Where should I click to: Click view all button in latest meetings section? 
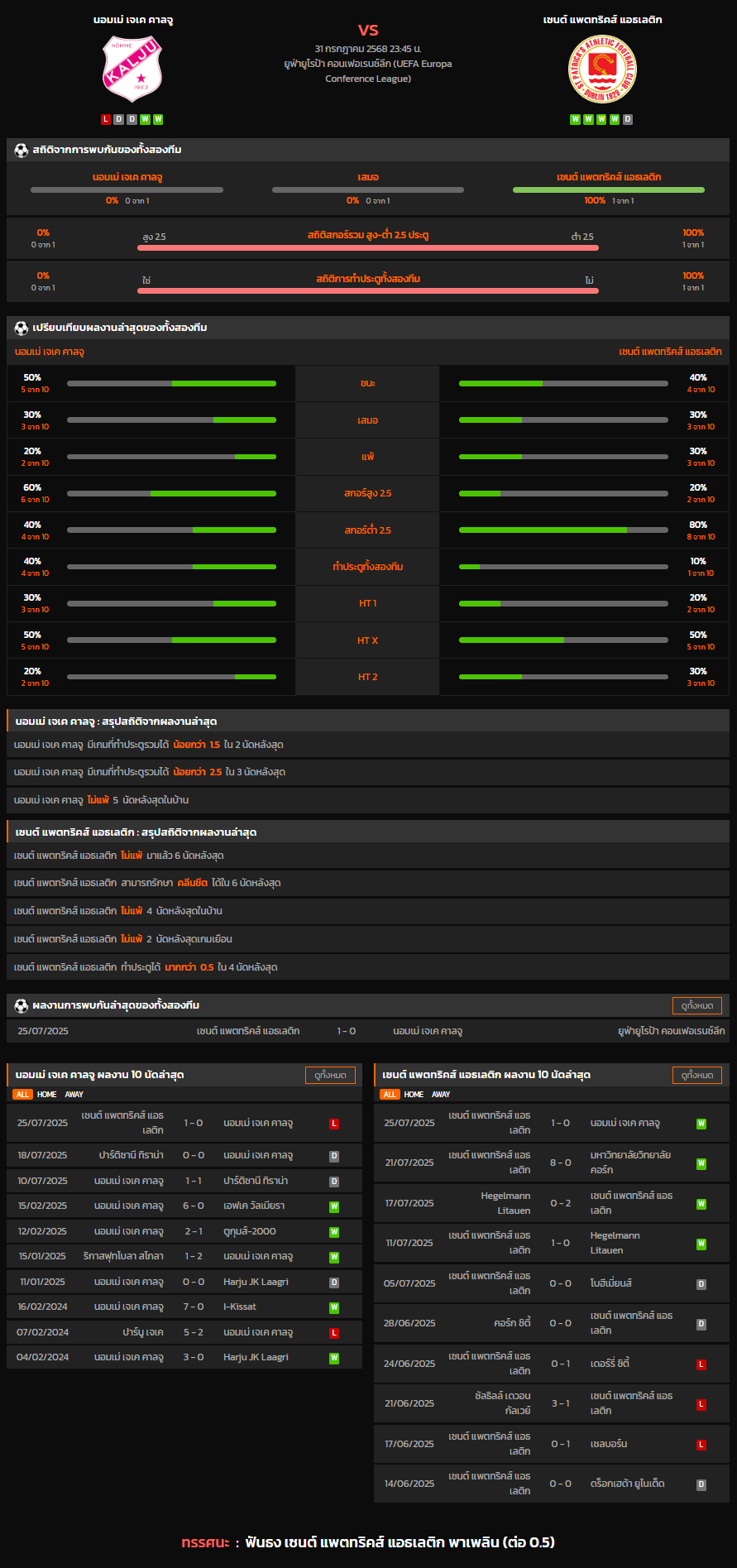[x=697, y=1005]
